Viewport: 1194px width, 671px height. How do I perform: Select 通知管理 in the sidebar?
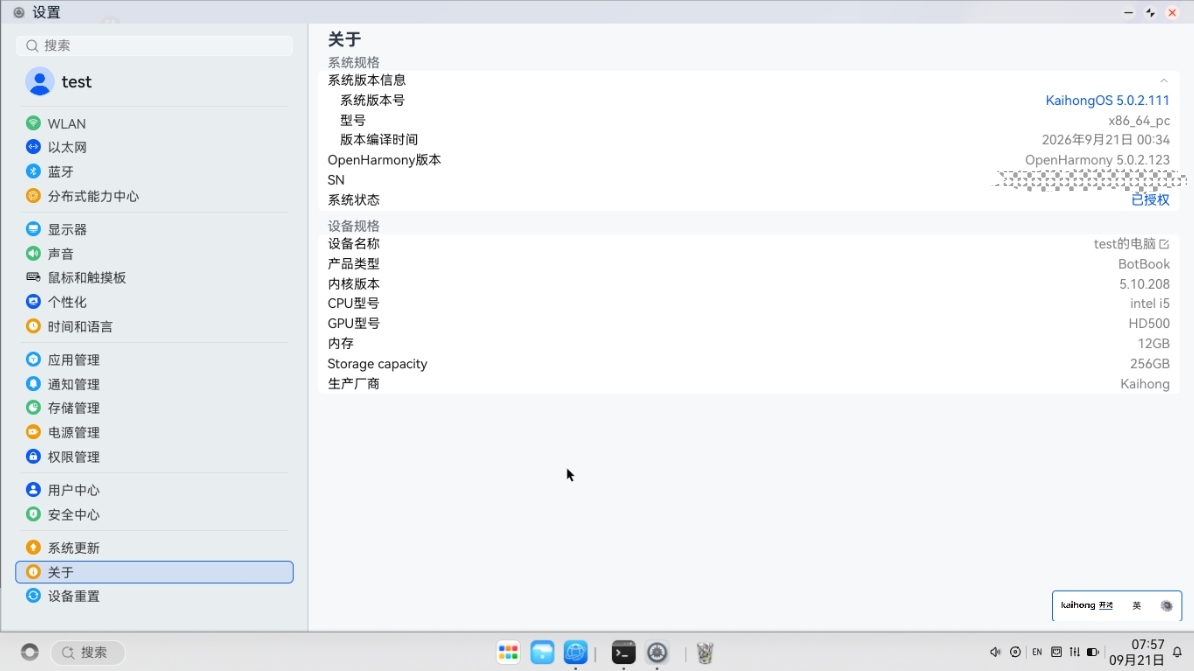[x=154, y=384]
